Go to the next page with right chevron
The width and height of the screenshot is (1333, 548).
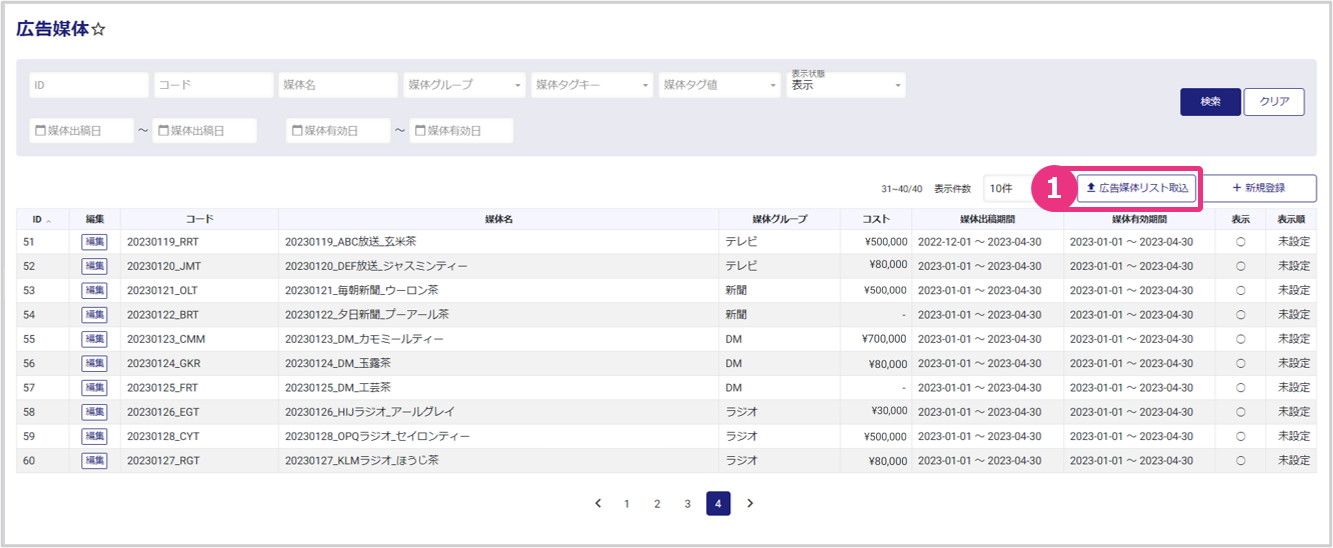point(750,503)
